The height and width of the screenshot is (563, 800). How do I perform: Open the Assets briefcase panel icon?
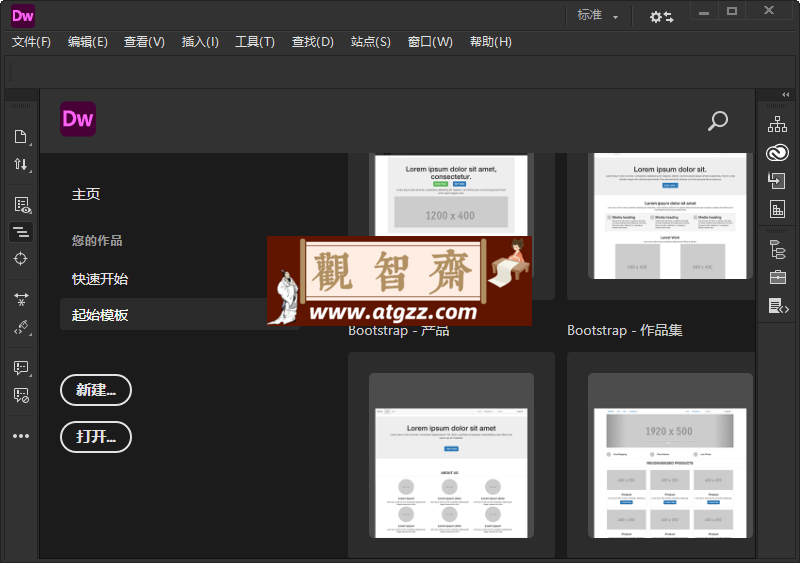coord(778,277)
